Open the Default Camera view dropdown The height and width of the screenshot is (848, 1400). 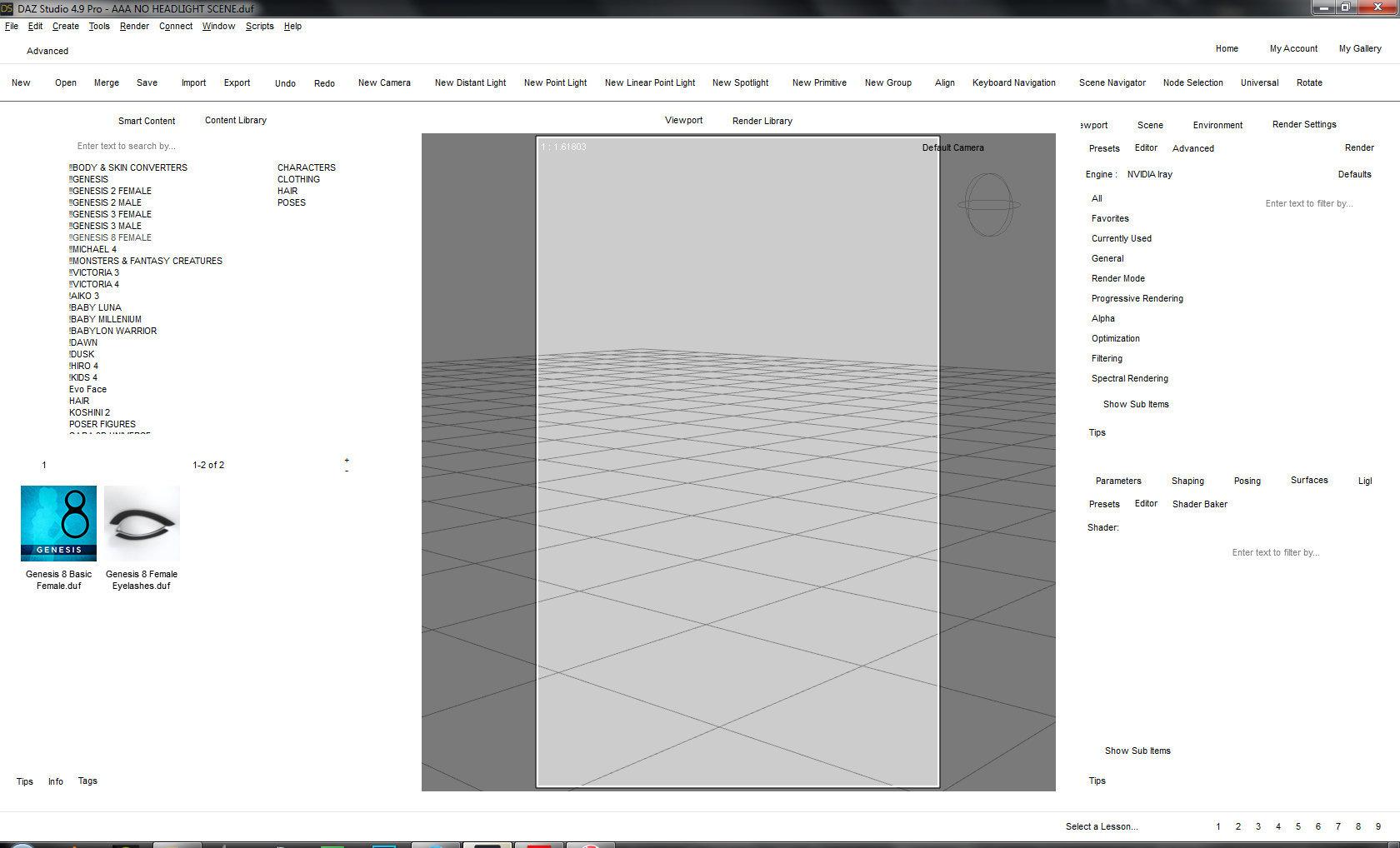point(952,147)
